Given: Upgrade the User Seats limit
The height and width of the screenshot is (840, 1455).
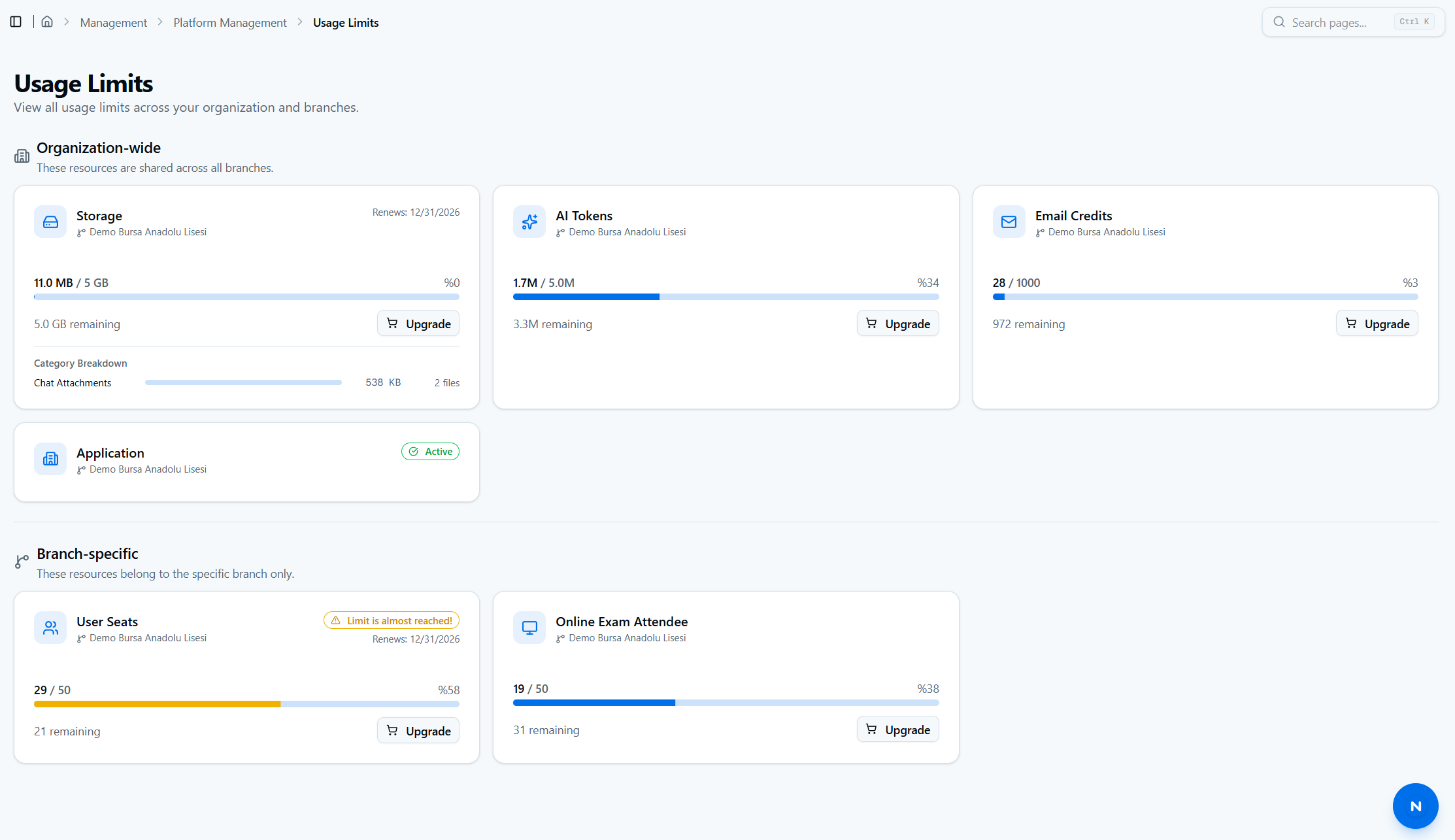Looking at the screenshot, I should (418, 731).
